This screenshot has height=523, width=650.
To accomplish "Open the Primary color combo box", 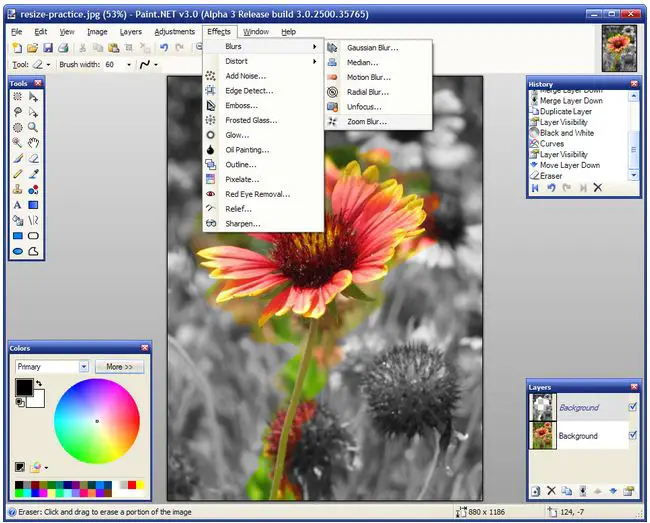I will pos(52,367).
